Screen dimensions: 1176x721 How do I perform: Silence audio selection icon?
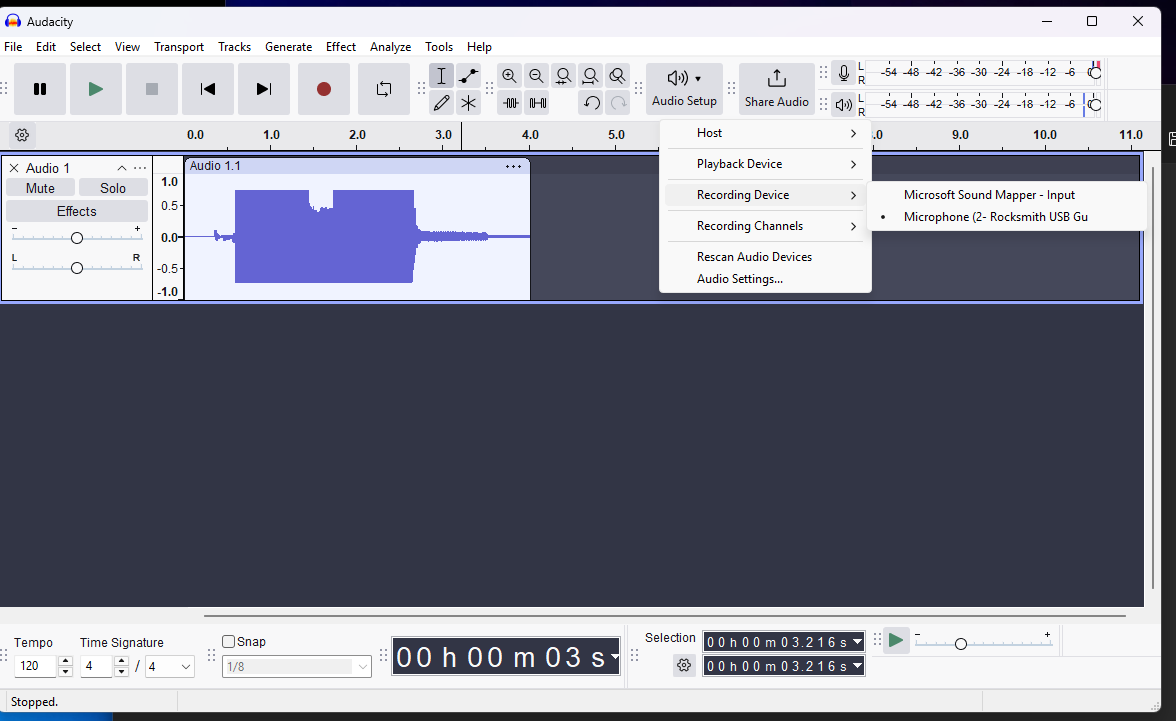[x=538, y=103]
